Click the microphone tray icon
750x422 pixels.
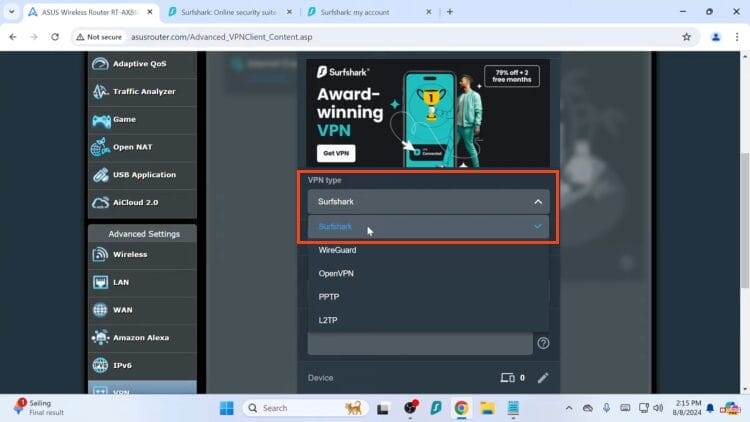coord(606,408)
